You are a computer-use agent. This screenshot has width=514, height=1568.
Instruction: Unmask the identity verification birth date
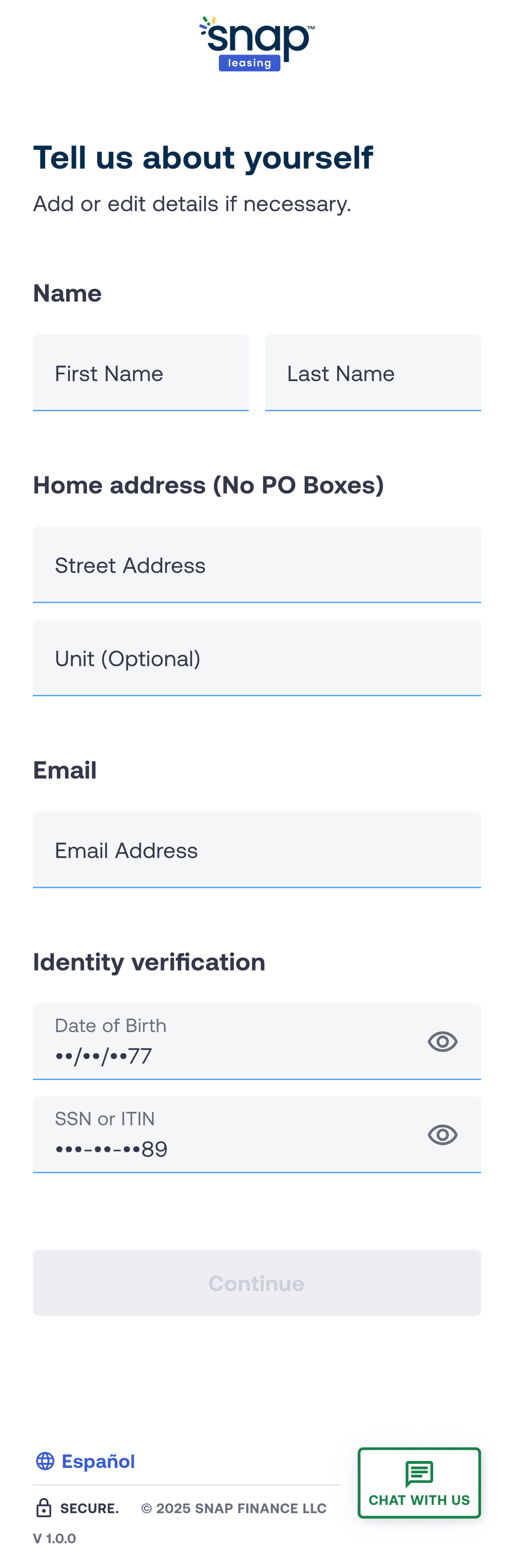click(x=443, y=1041)
